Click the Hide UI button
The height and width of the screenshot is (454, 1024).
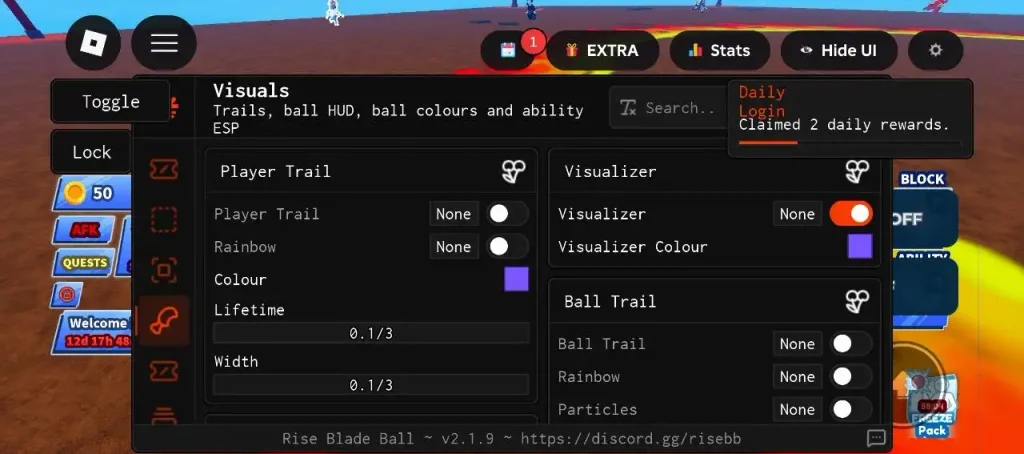[839, 50]
